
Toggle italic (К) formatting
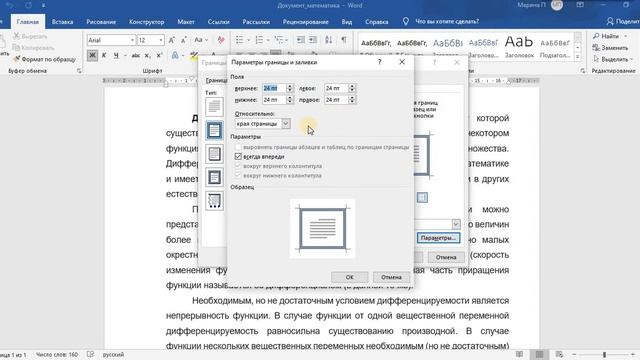click(104, 55)
